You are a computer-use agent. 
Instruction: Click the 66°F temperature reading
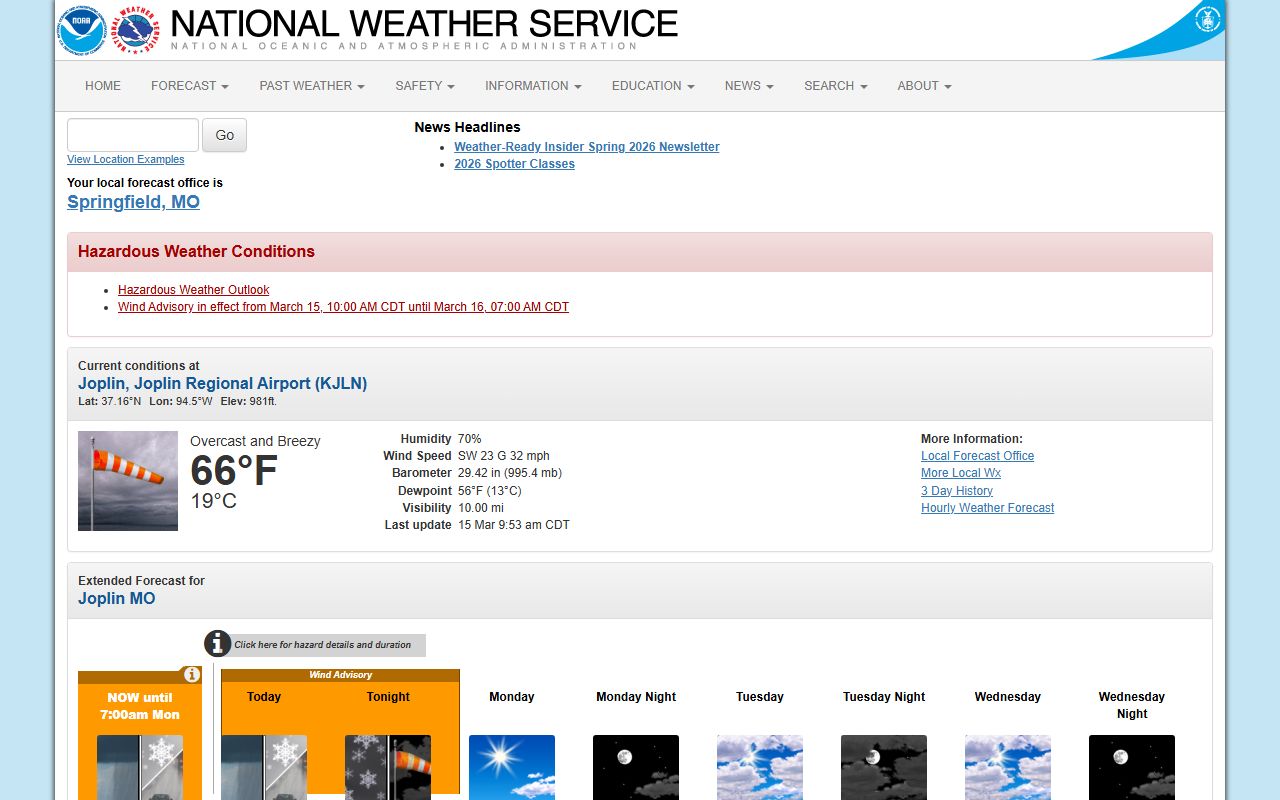234,471
